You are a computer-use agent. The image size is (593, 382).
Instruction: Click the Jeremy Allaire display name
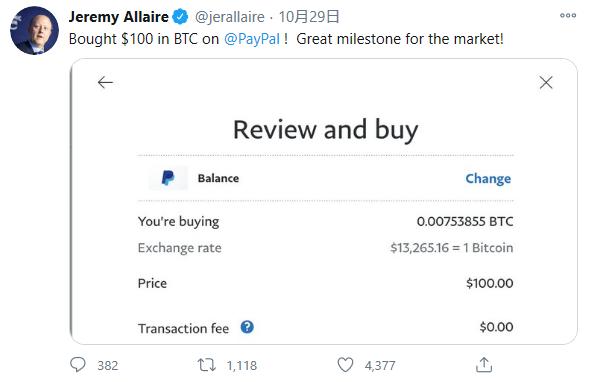point(118,17)
